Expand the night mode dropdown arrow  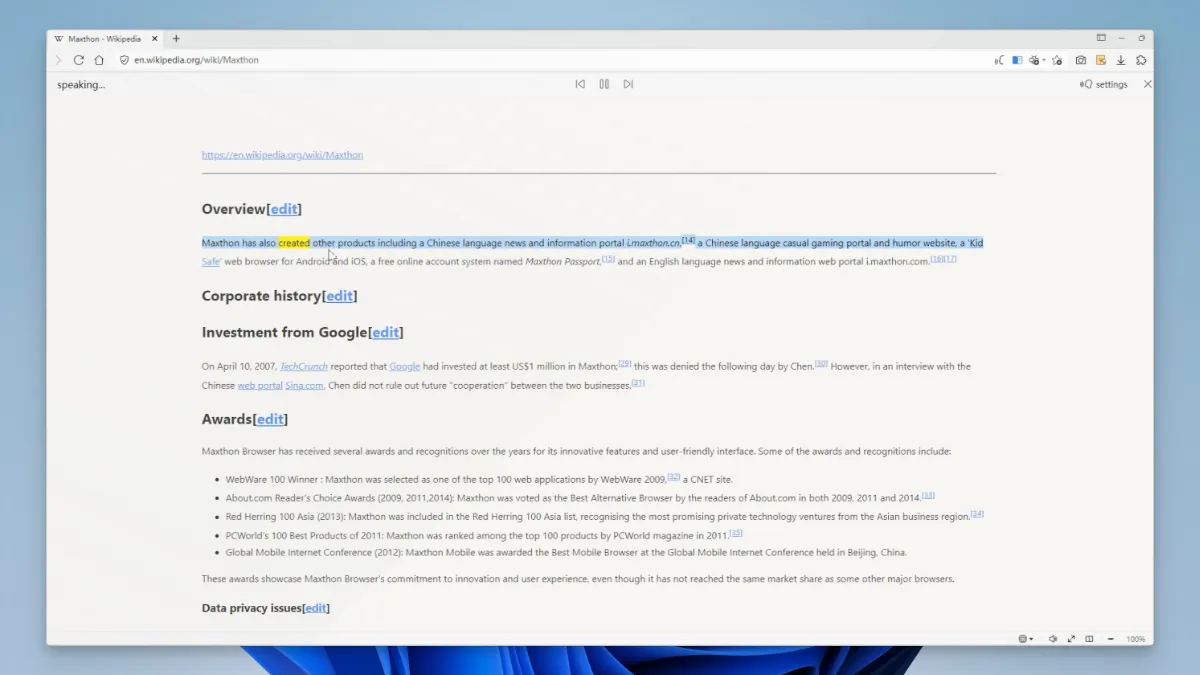tap(1044, 60)
